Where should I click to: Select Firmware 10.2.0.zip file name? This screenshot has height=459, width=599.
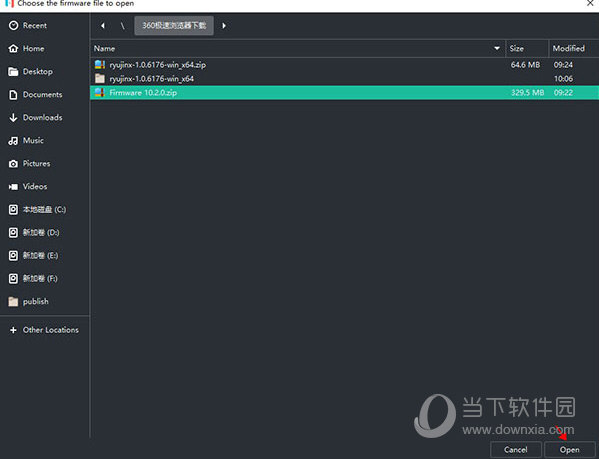[x=143, y=92]
